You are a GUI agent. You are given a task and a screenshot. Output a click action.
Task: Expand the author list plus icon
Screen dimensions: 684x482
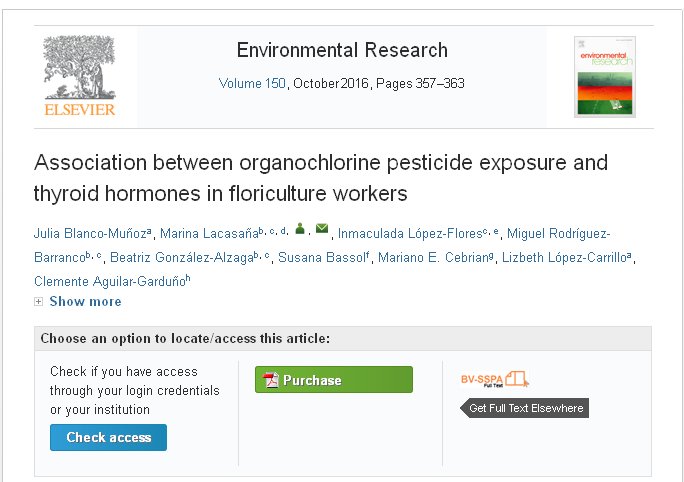point(39,302)
